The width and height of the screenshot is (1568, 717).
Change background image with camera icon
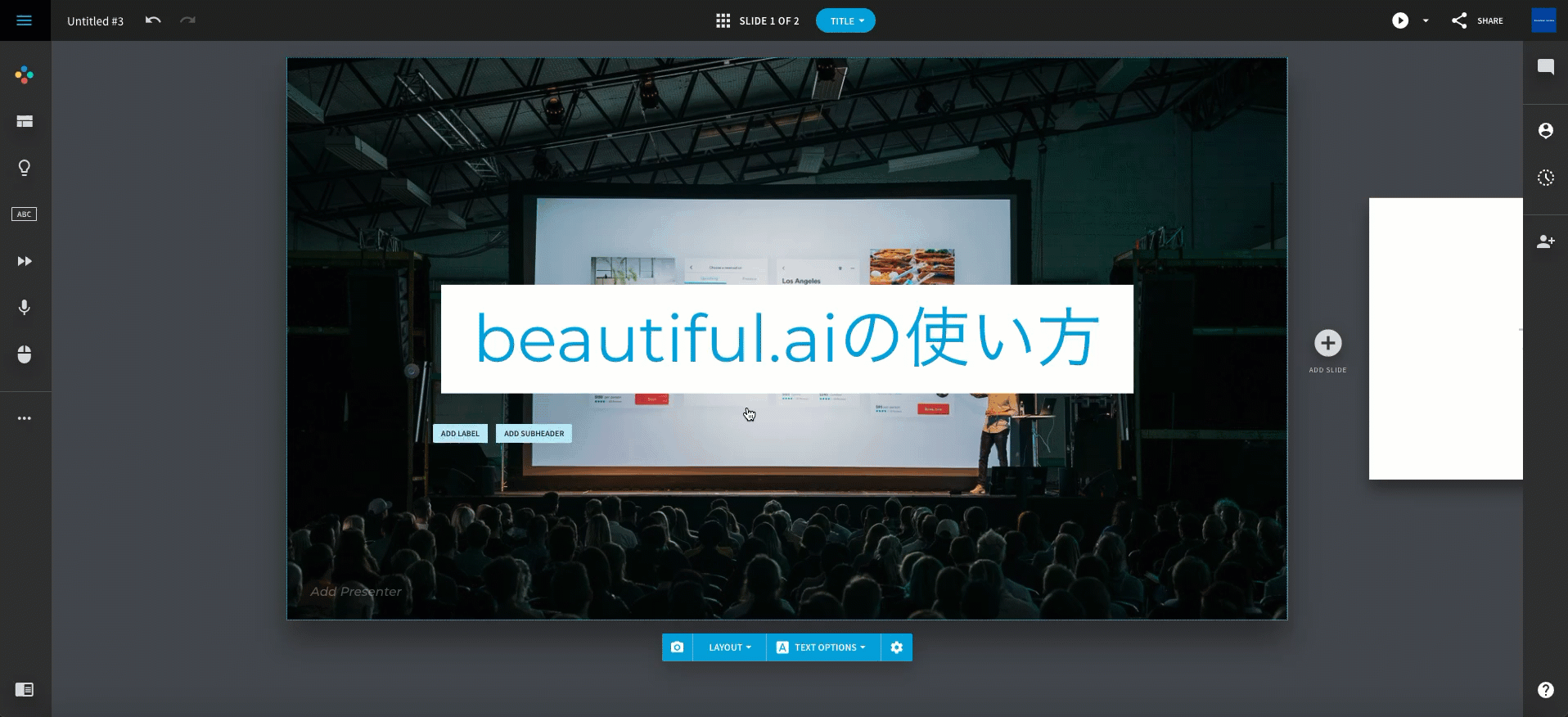coord(677,647)
